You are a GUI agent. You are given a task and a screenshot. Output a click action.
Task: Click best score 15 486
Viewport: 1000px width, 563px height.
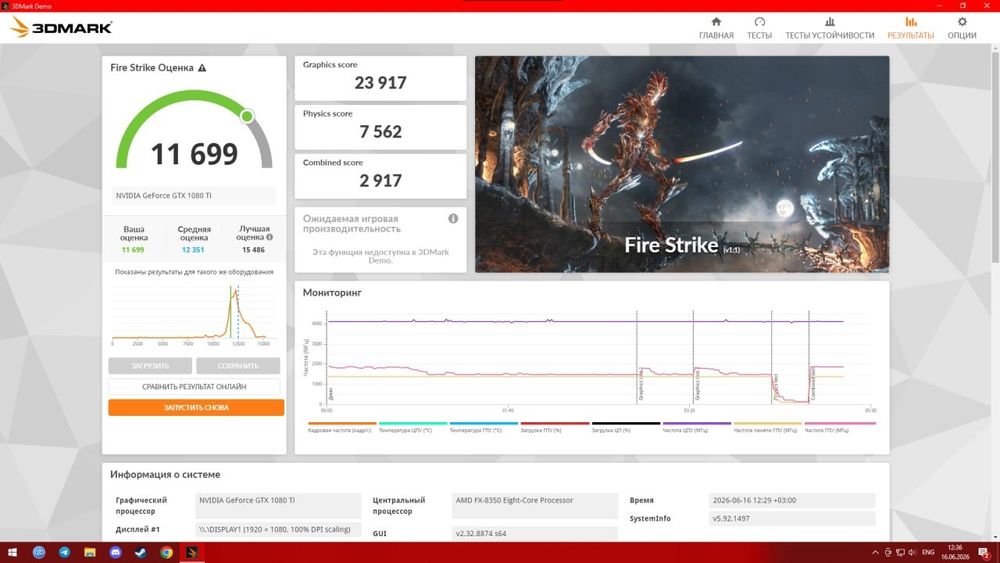pyautogui.click(x=253, y=250)
